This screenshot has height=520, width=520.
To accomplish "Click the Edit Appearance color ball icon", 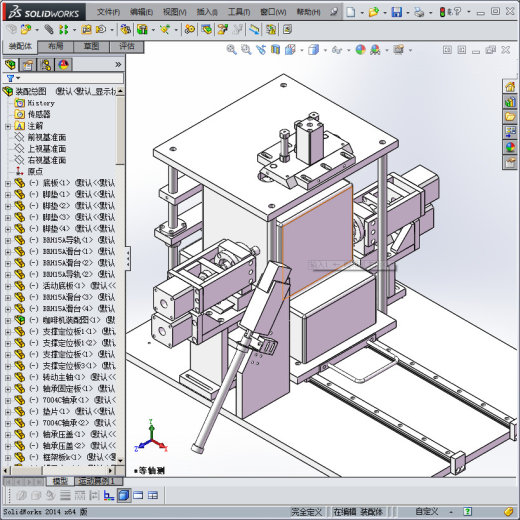I will (361, 50).
